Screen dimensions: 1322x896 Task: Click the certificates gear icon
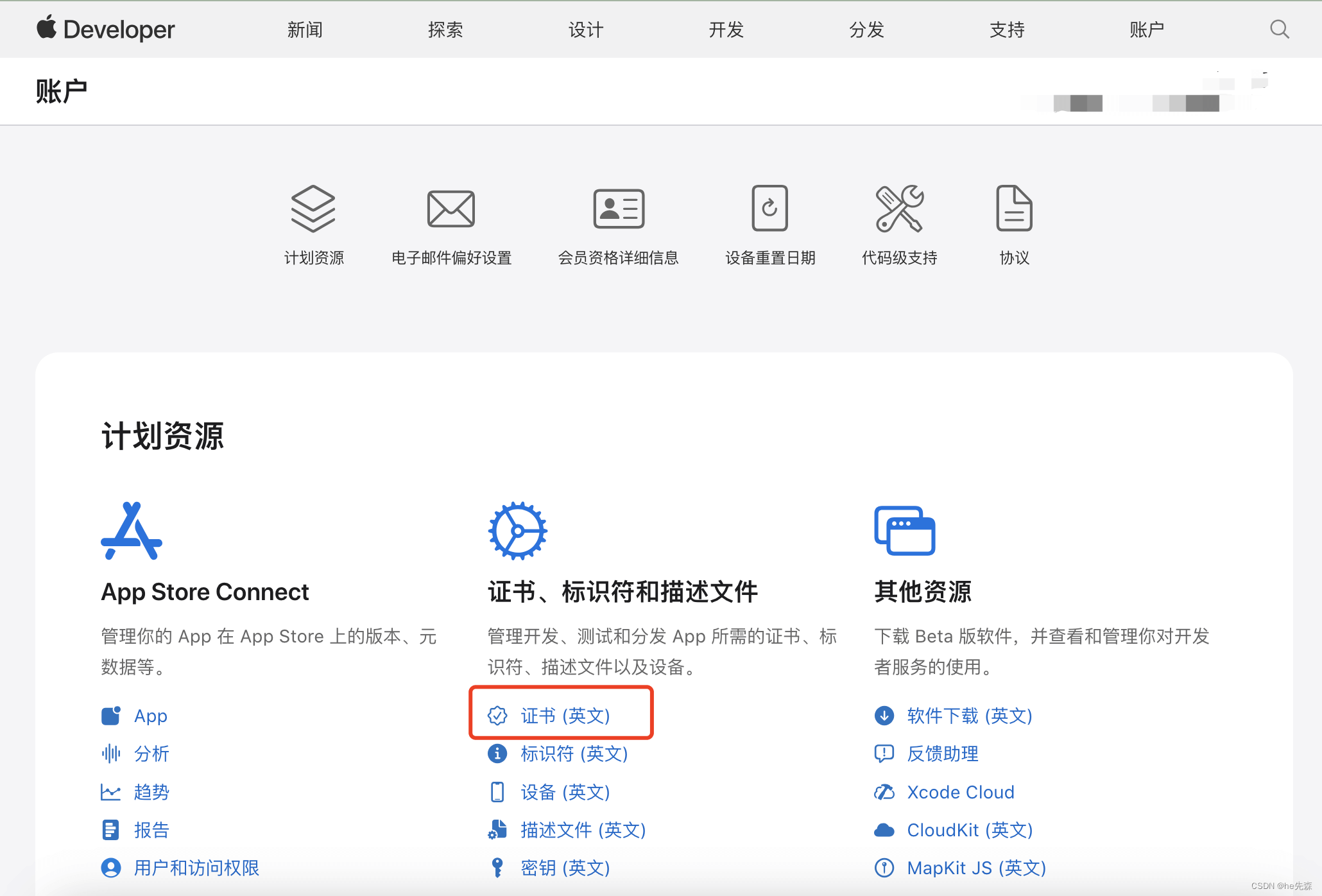pos(517,531)
